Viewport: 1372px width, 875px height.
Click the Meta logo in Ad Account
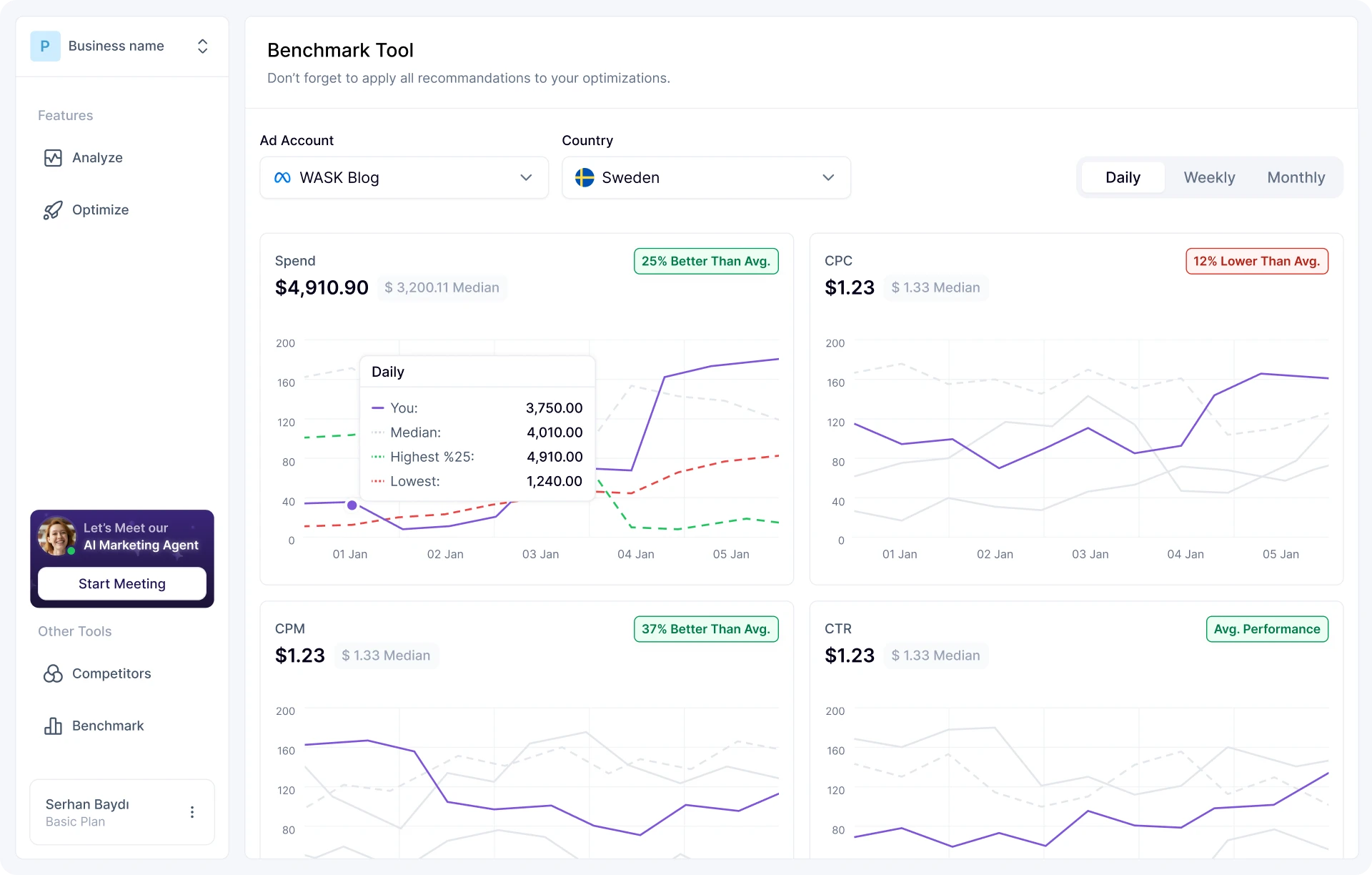(x=282, y=177)
